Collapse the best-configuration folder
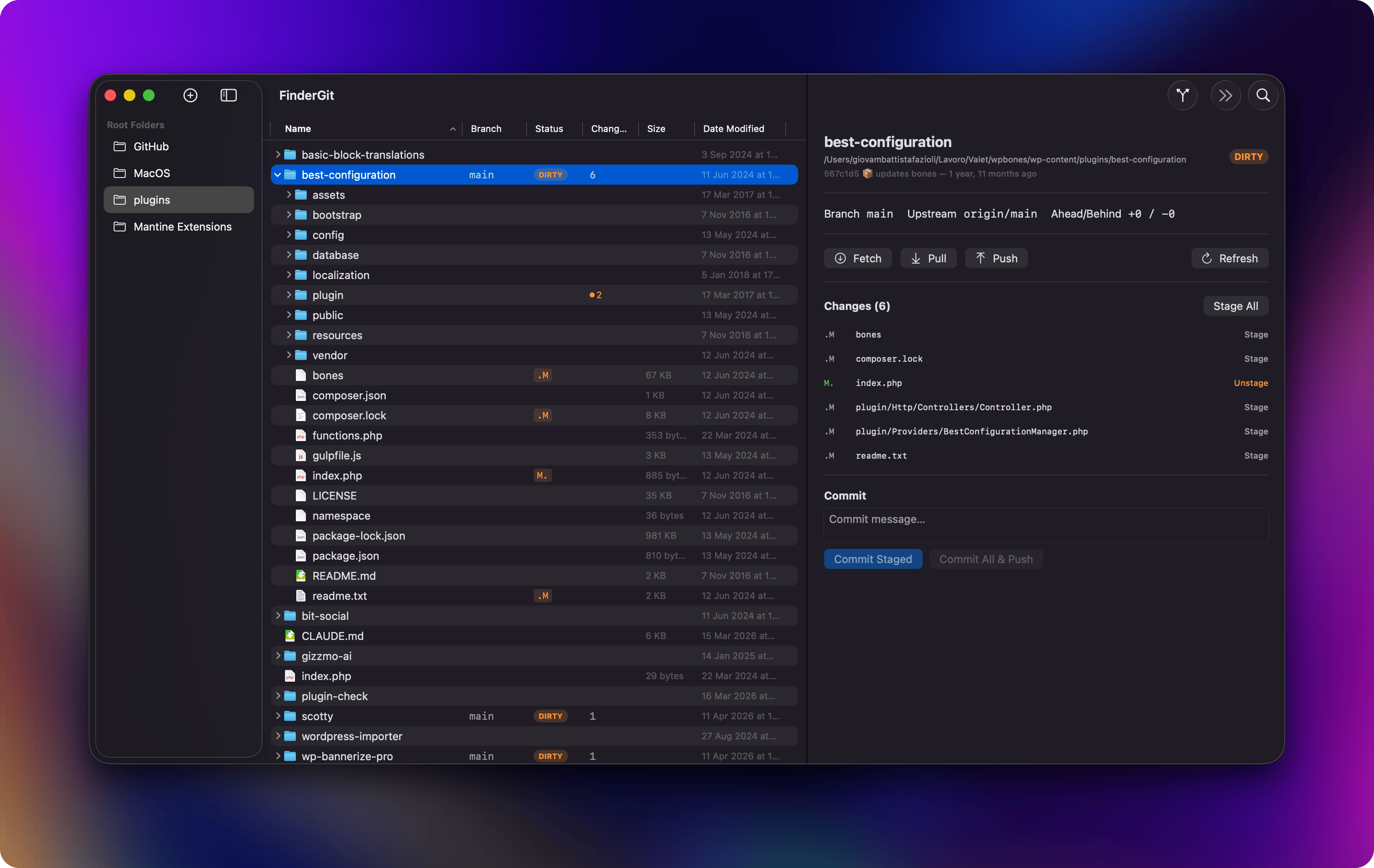Image resolution: width=1374 pixels, height=868 pixels. 278,175
